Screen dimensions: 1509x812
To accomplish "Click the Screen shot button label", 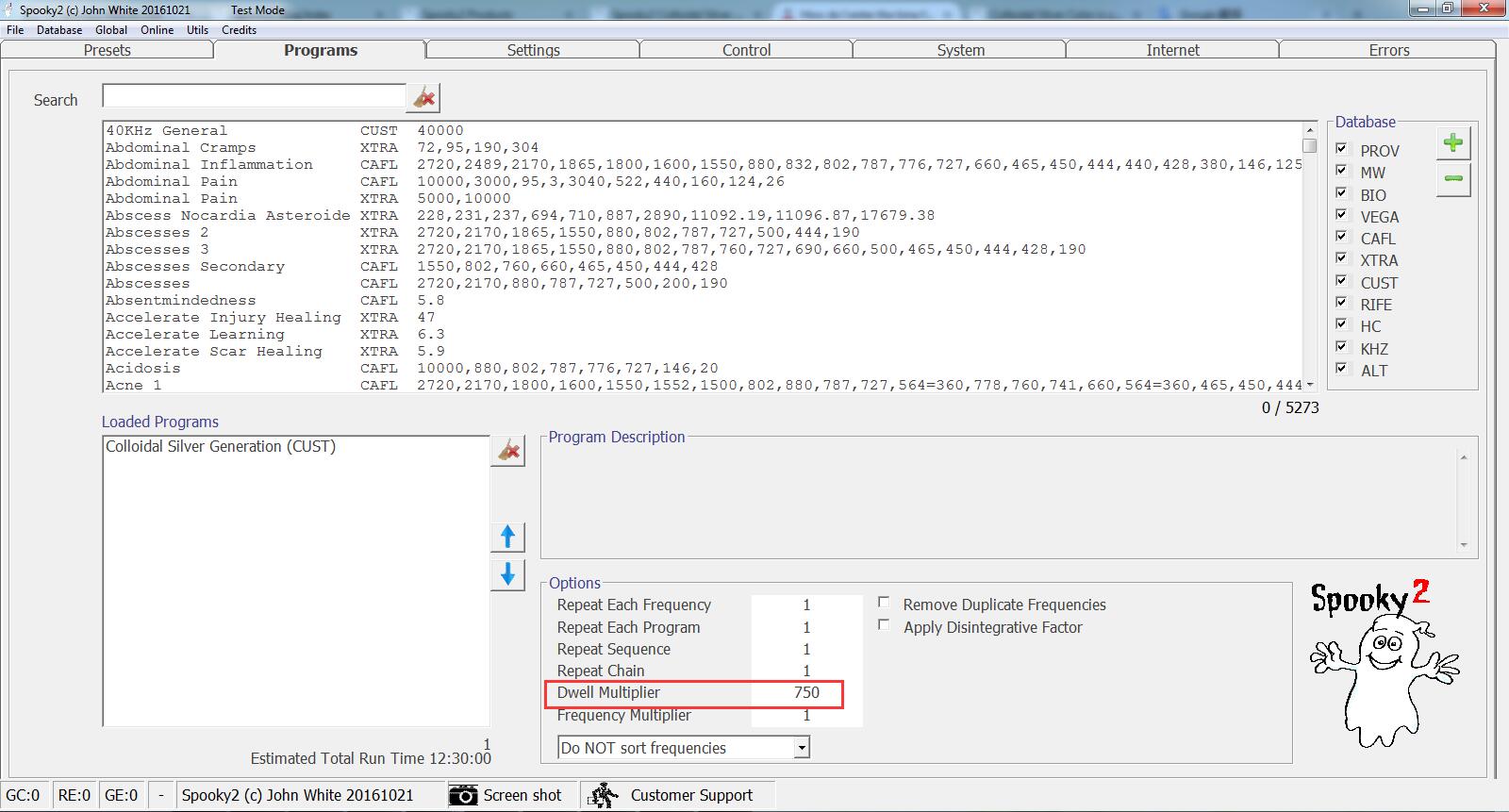I will tap(522, 795).
